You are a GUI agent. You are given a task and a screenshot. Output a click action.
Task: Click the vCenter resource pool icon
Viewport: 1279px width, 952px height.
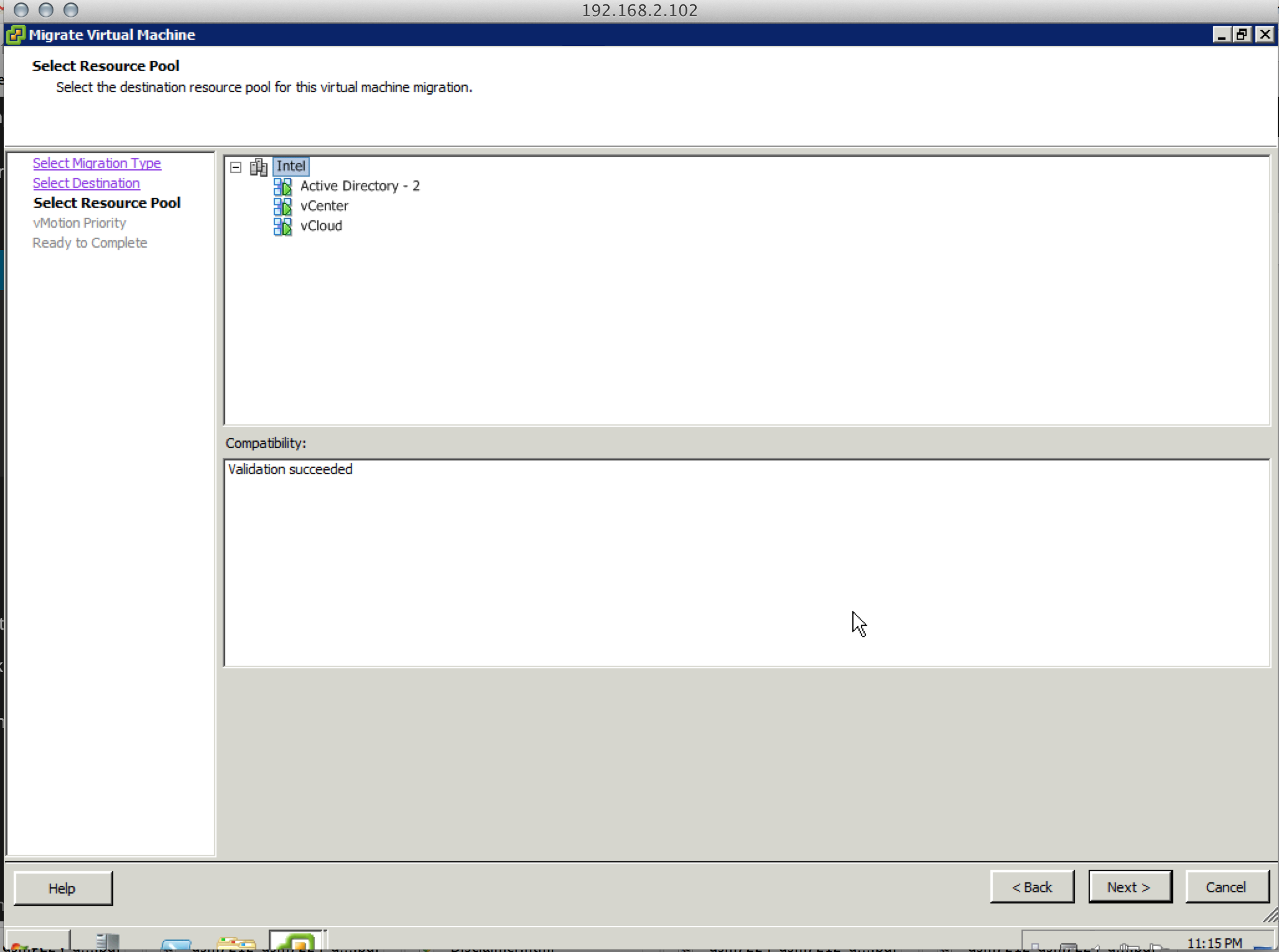282,206
